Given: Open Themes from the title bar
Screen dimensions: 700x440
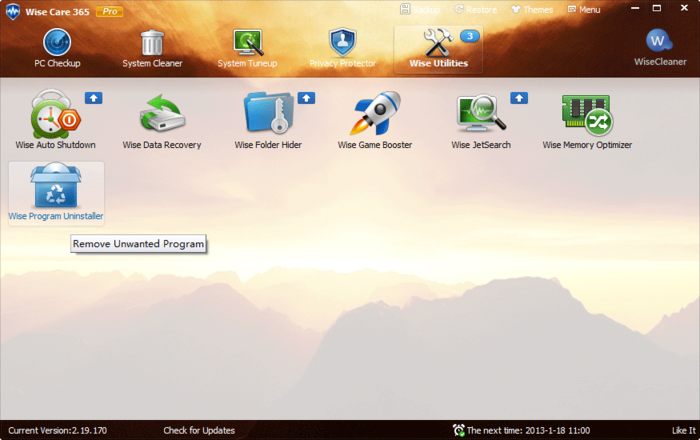Looking at the screenshot, I should (532, 9).
